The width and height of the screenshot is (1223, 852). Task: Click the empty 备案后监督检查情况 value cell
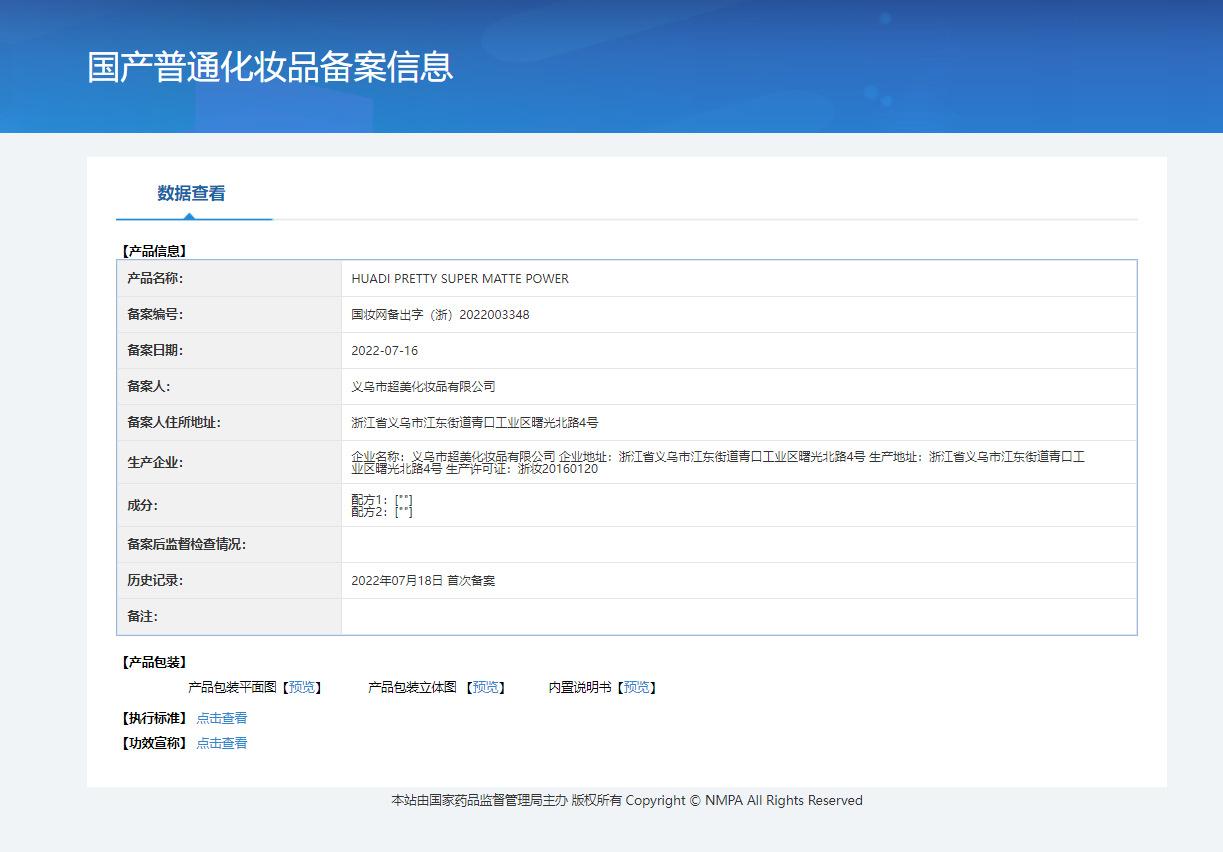point(738,545)
